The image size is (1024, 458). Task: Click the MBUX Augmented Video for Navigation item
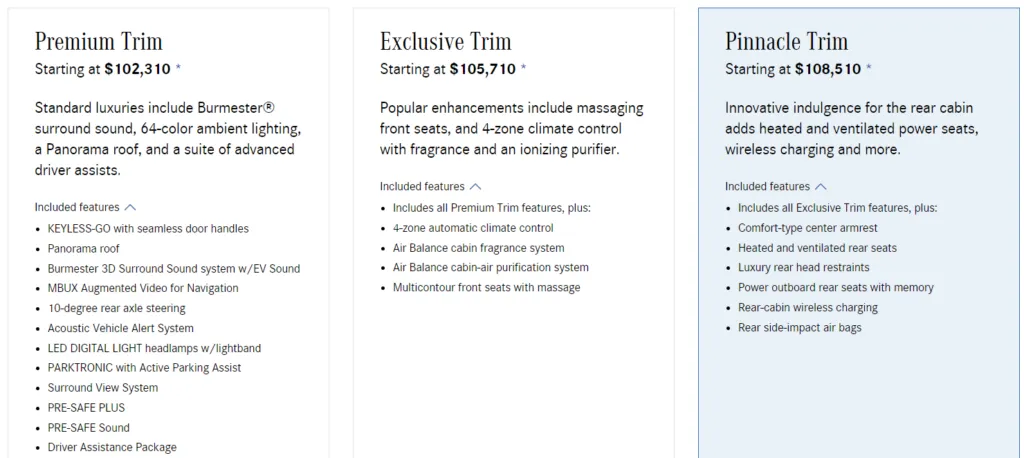(x=143, y=288)
